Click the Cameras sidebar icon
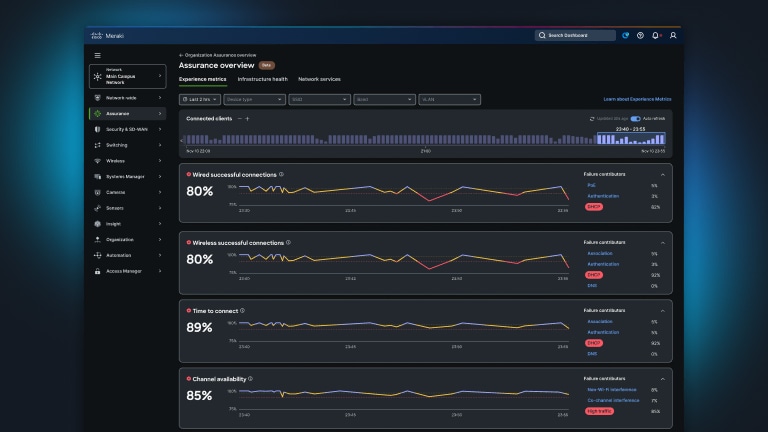The height and width of the screenshot is (432, 768). tap(97, 192)
